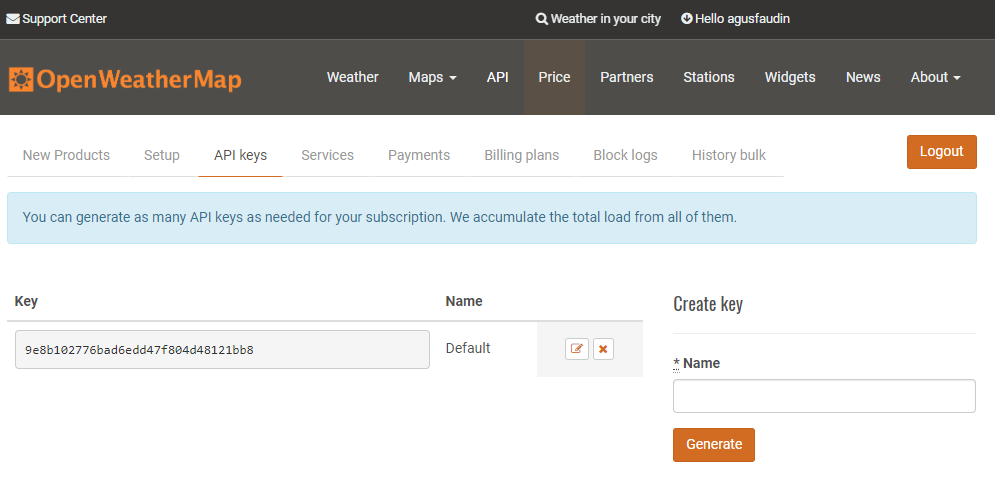The height and width of the screenshot is (485, 995).
Task: Click the Key column header
Action: [26, 301]
